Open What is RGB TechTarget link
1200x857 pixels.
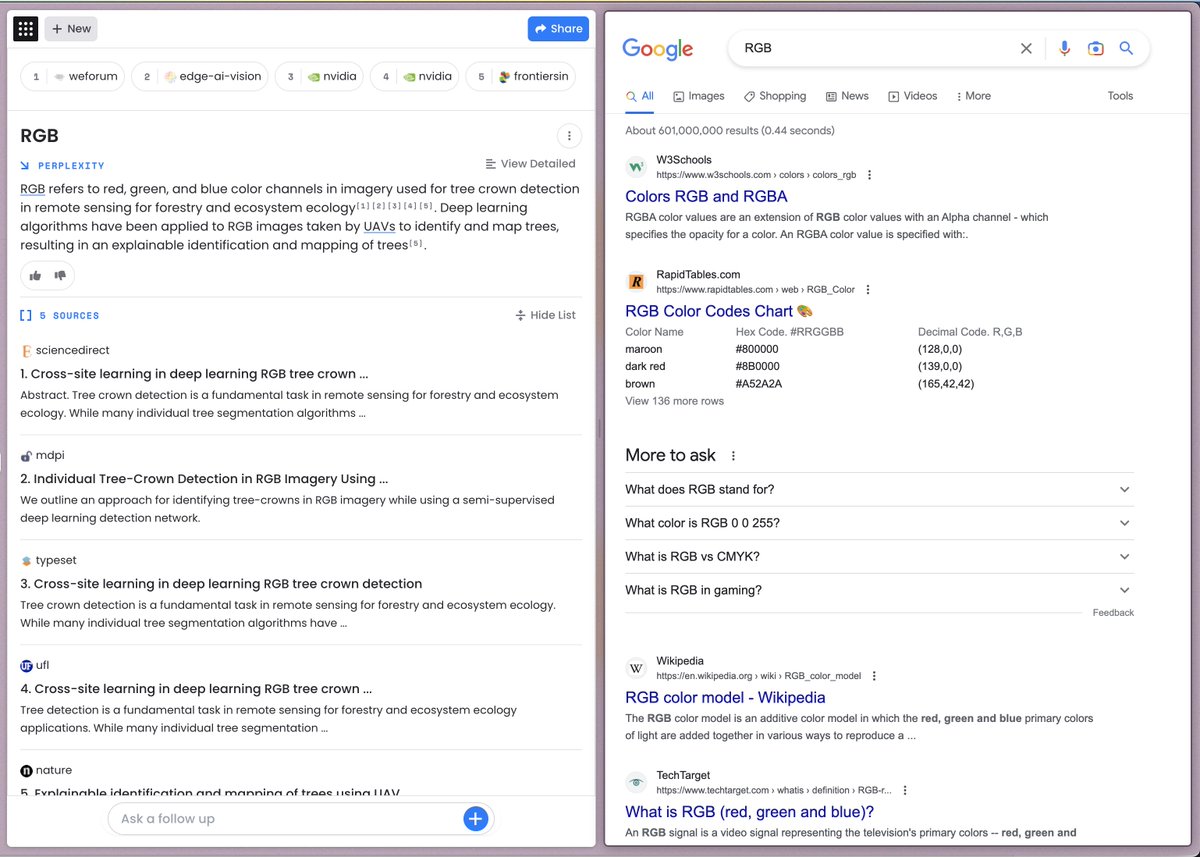749,812
